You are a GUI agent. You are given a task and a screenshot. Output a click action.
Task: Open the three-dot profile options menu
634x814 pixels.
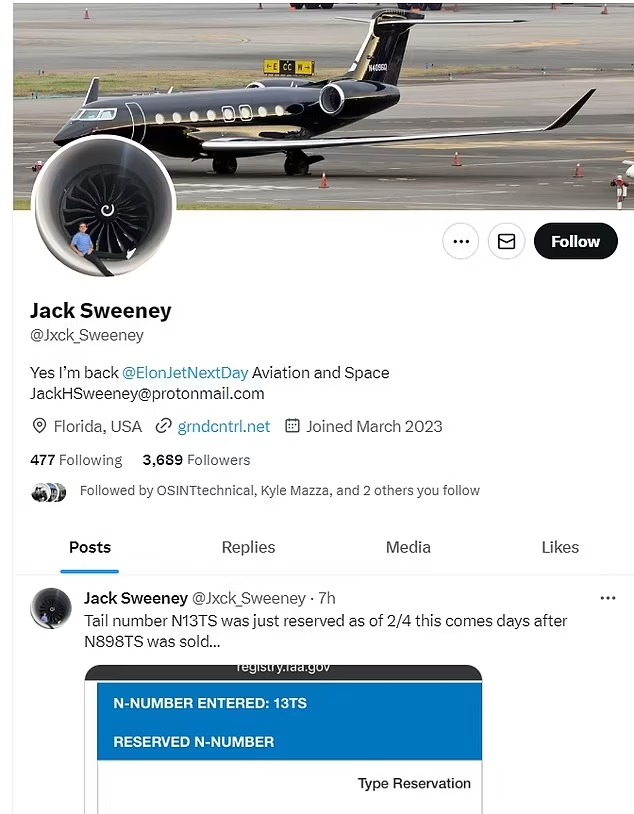coord(460,241)
